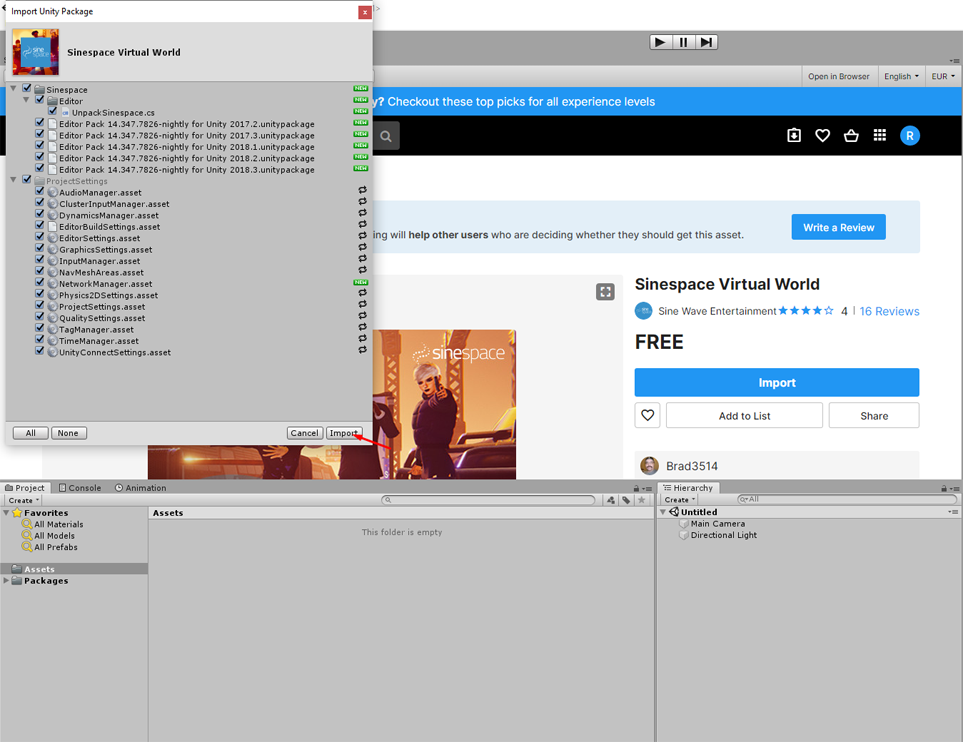Click the None selection button
The height and width of the screenshot is (742, 963).
(x=68, y=433)
